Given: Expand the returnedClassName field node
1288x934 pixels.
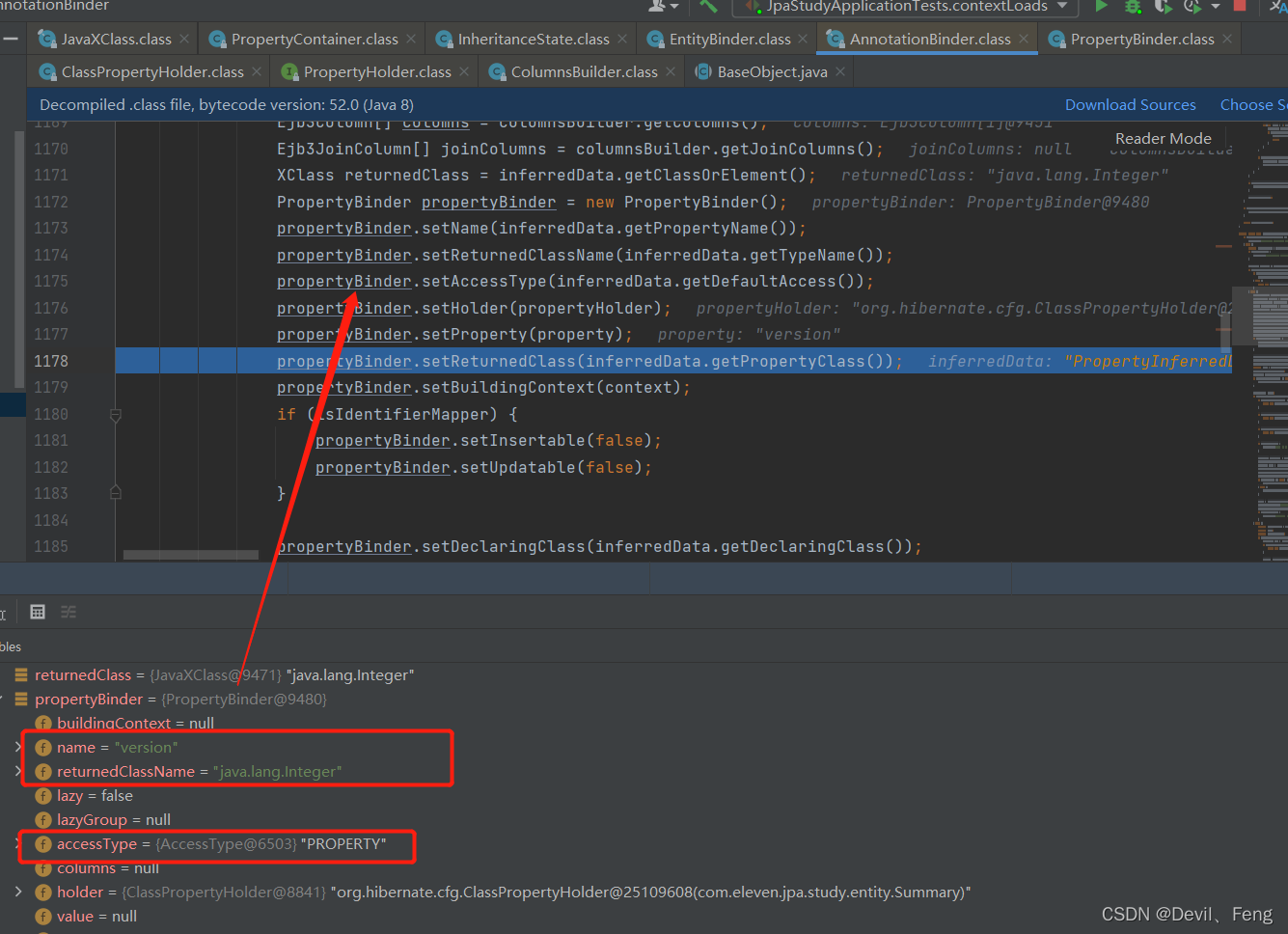Looking at the screenshot, I should [x=18, y=771].
